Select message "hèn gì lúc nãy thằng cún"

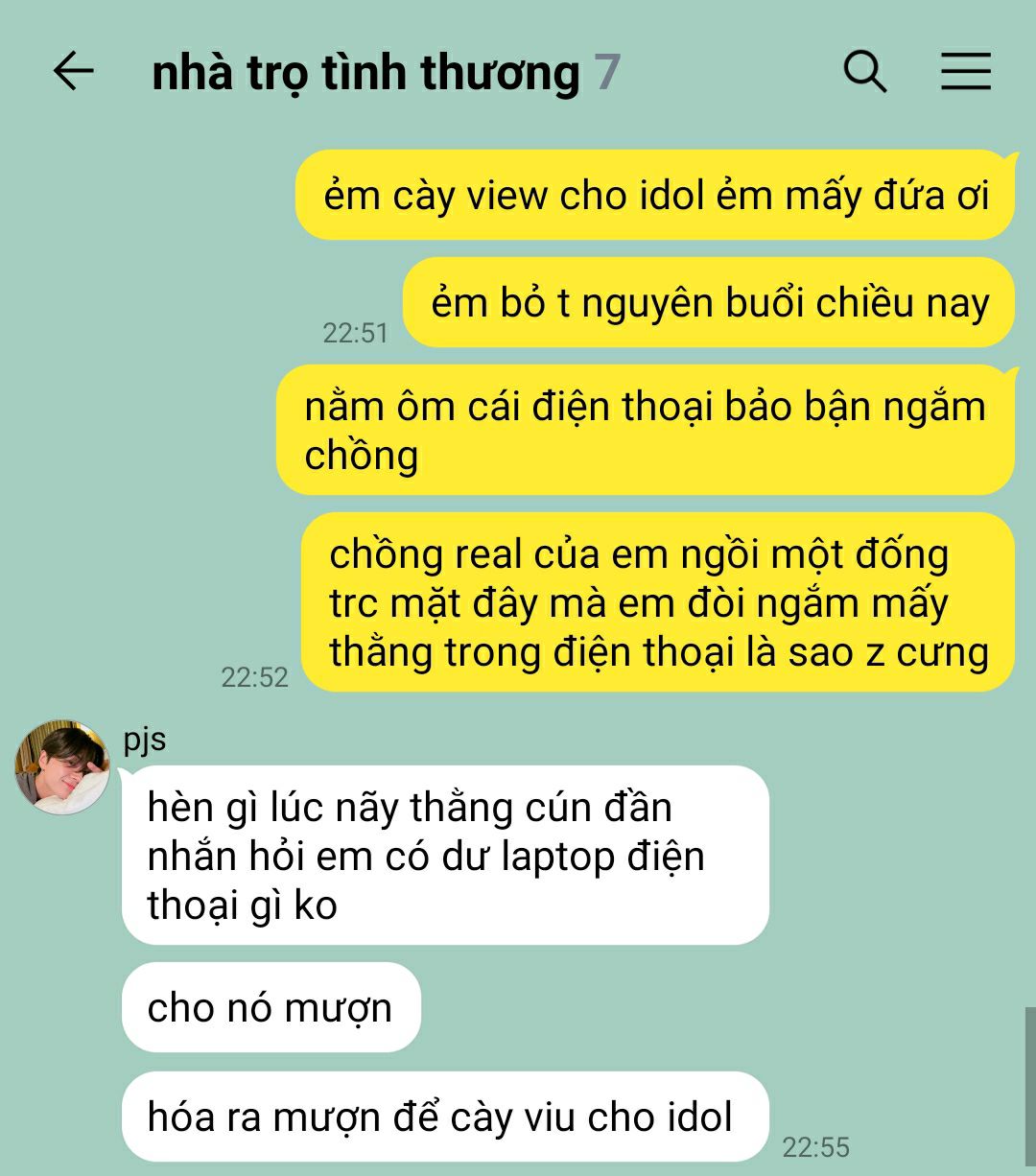click(445, 856)
